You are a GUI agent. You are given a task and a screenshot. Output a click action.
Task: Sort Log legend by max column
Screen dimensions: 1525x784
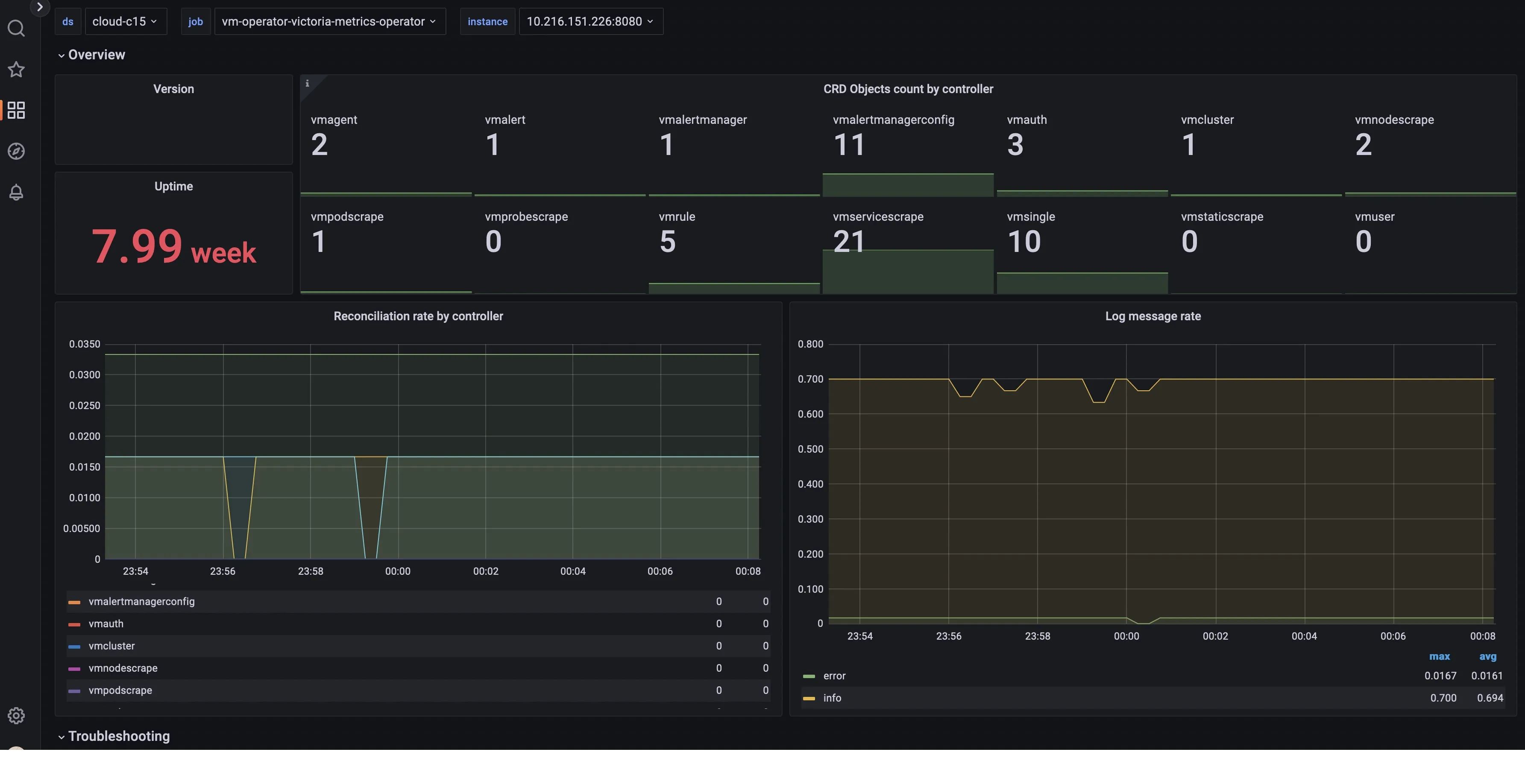[x=1439, y=656]
